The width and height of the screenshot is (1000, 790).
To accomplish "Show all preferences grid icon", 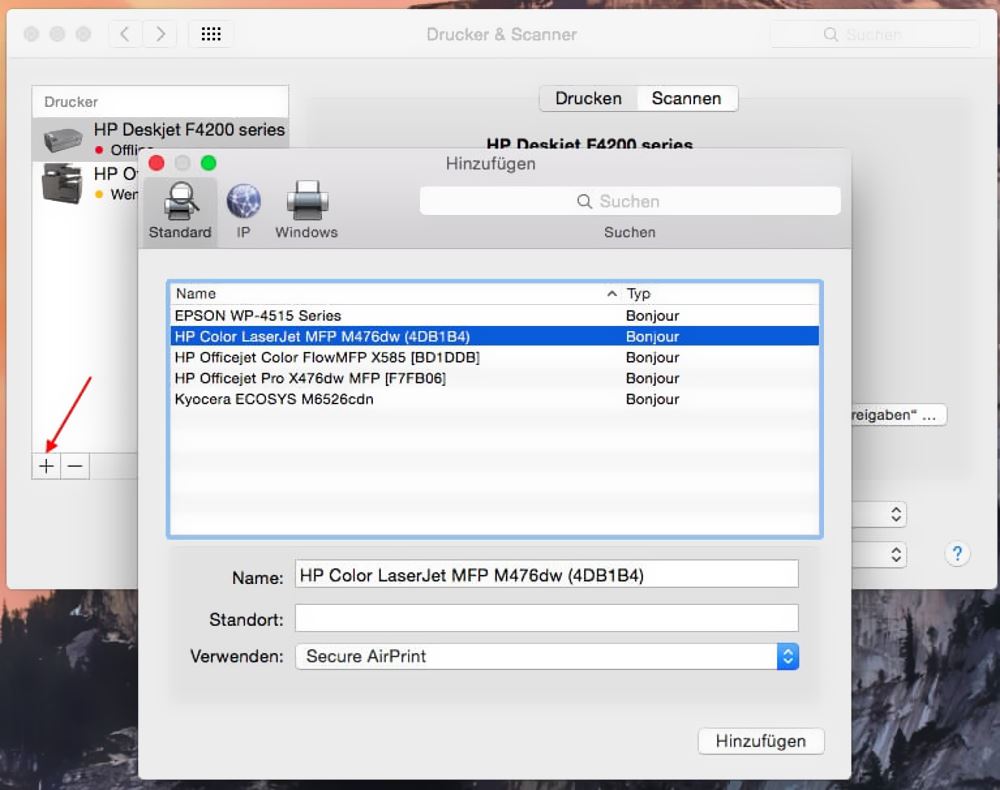I will click(211, 34).
